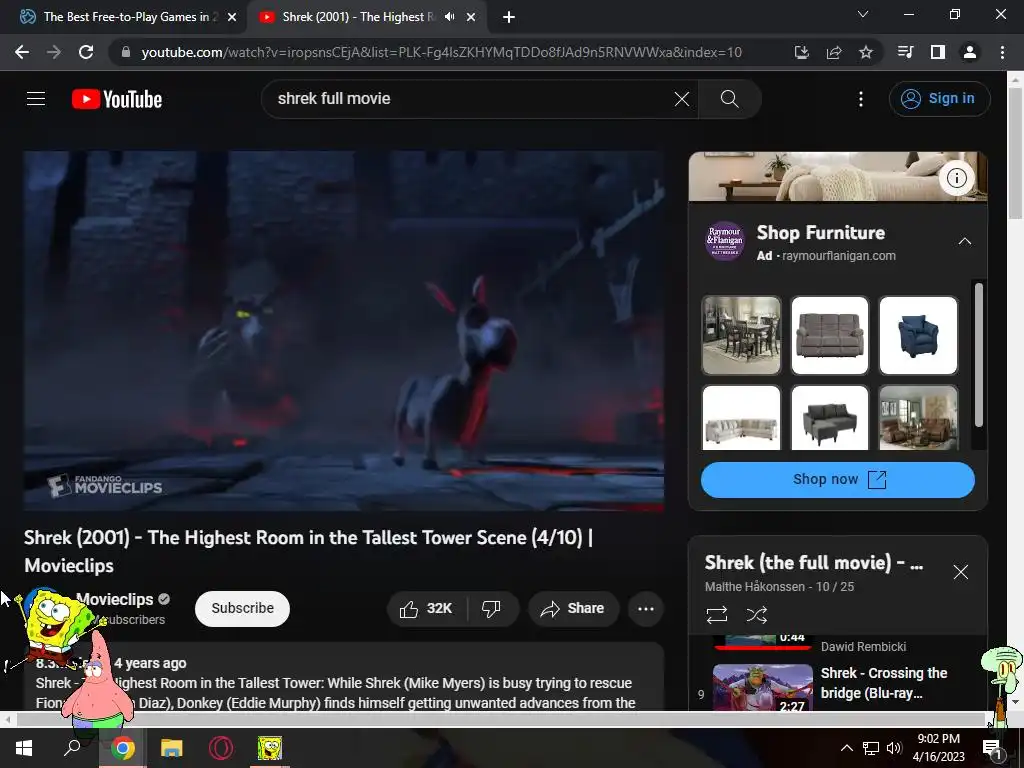Viewport: 1024px width, 768px height.
Task: Open more actions ellipsis under video
Action: click(646, 609)
